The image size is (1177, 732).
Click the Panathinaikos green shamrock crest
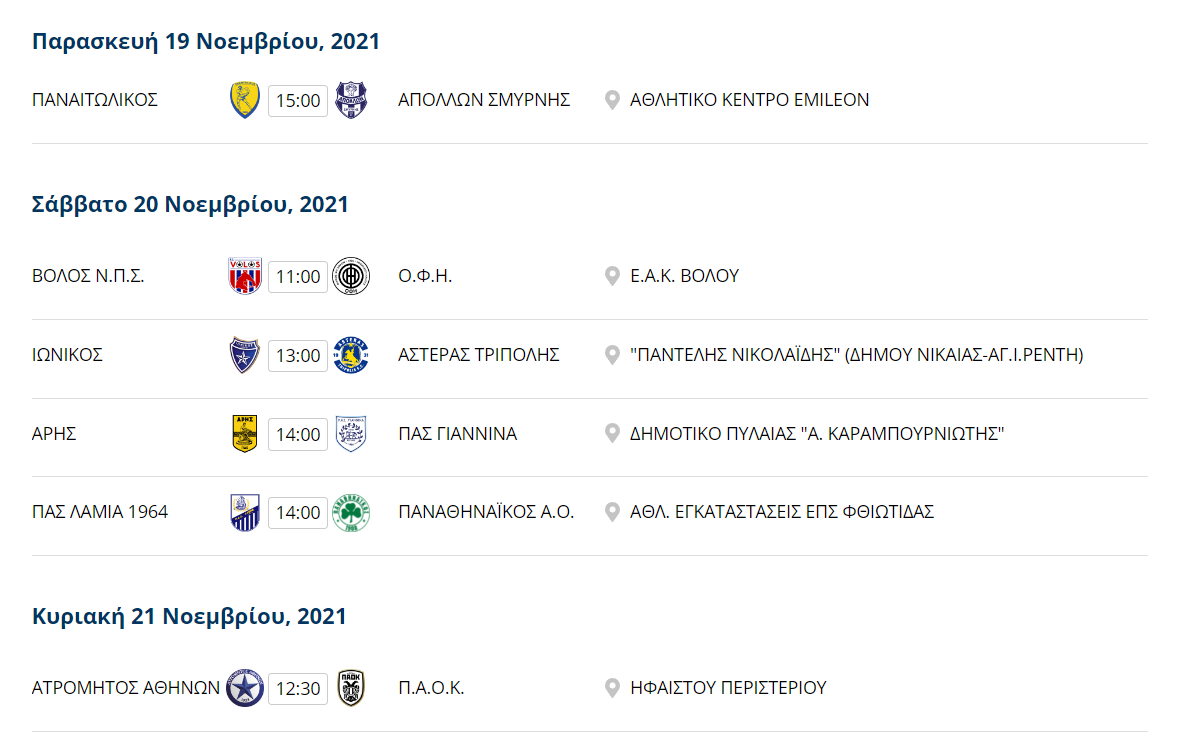(x=351, y=512)
